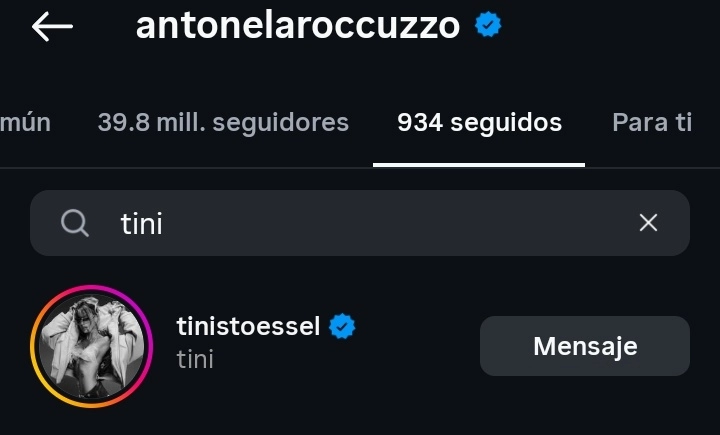Screen dimensions: 720x435
Task: Open the tinistoessel username link
Action: point(248,327)
